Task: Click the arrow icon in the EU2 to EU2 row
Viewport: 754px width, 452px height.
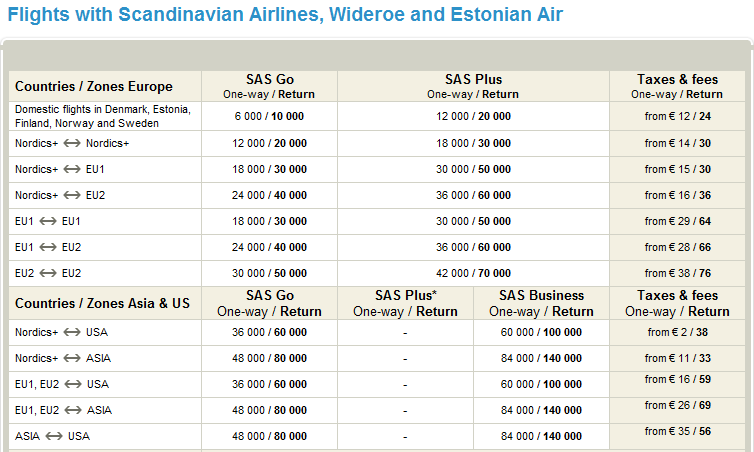Action: [48, 273]
